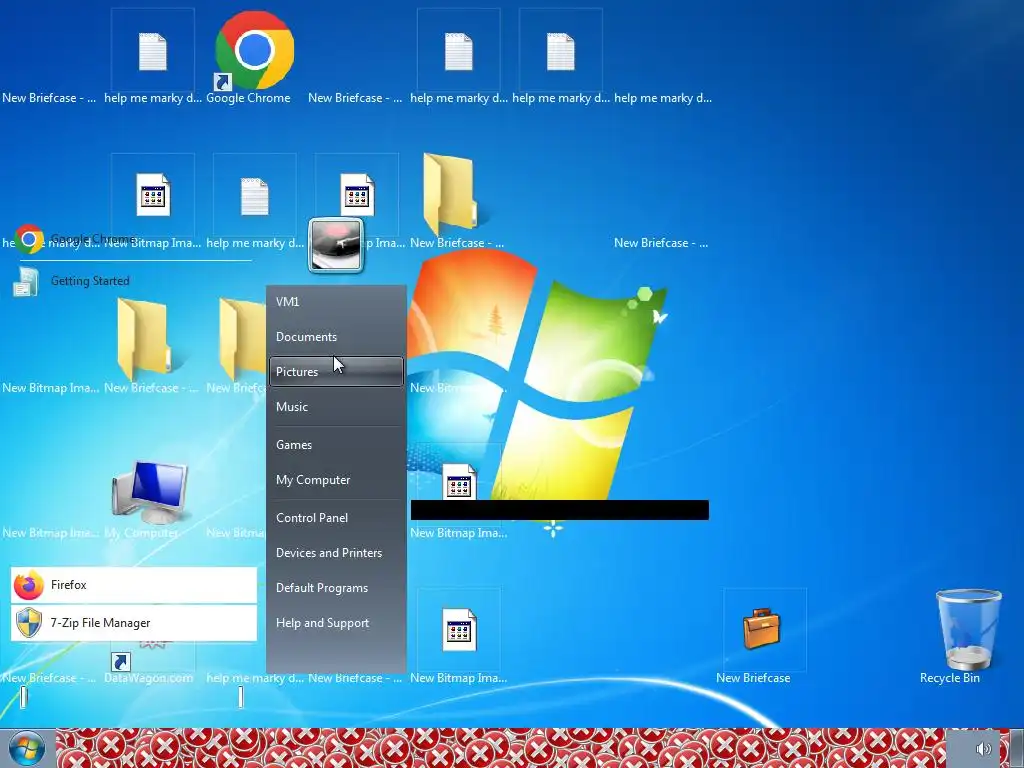
Task: Open Documents from the Start menu
Action: tap(336, 337)
